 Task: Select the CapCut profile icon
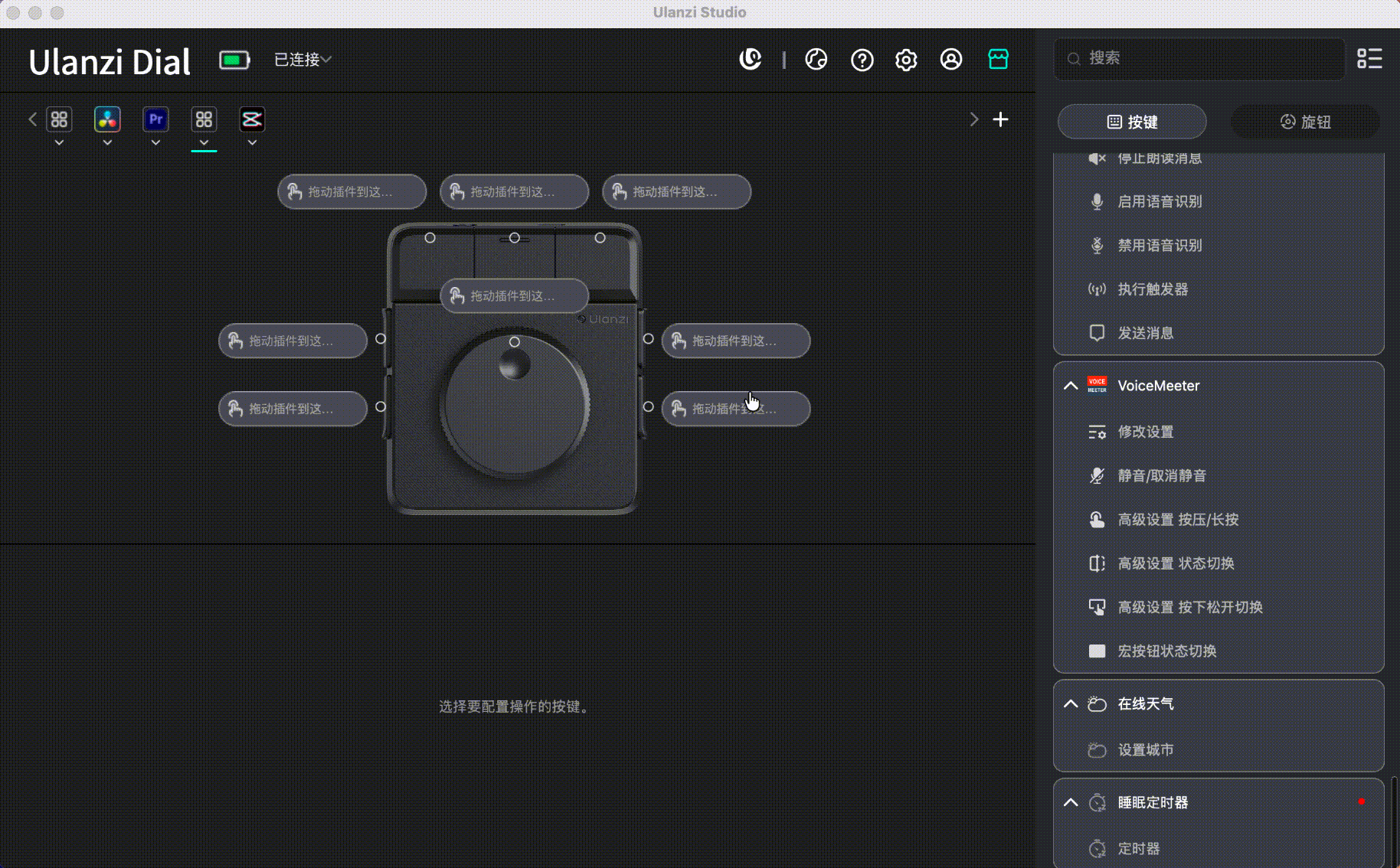click(252, 119)
